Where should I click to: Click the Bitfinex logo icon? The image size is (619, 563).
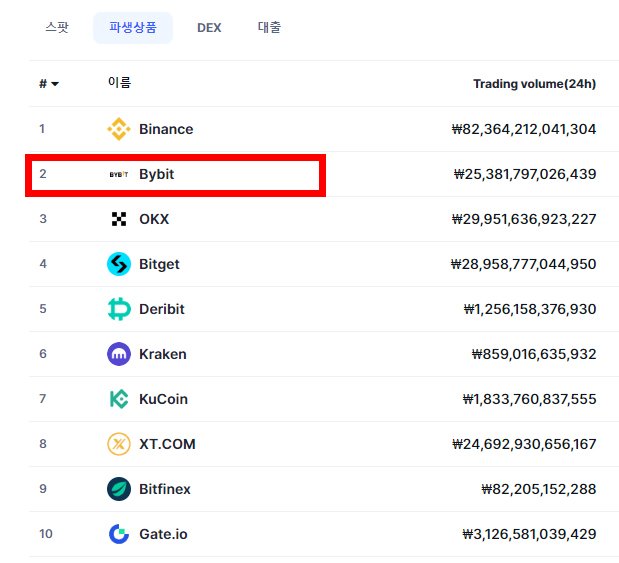click(118, 489)
